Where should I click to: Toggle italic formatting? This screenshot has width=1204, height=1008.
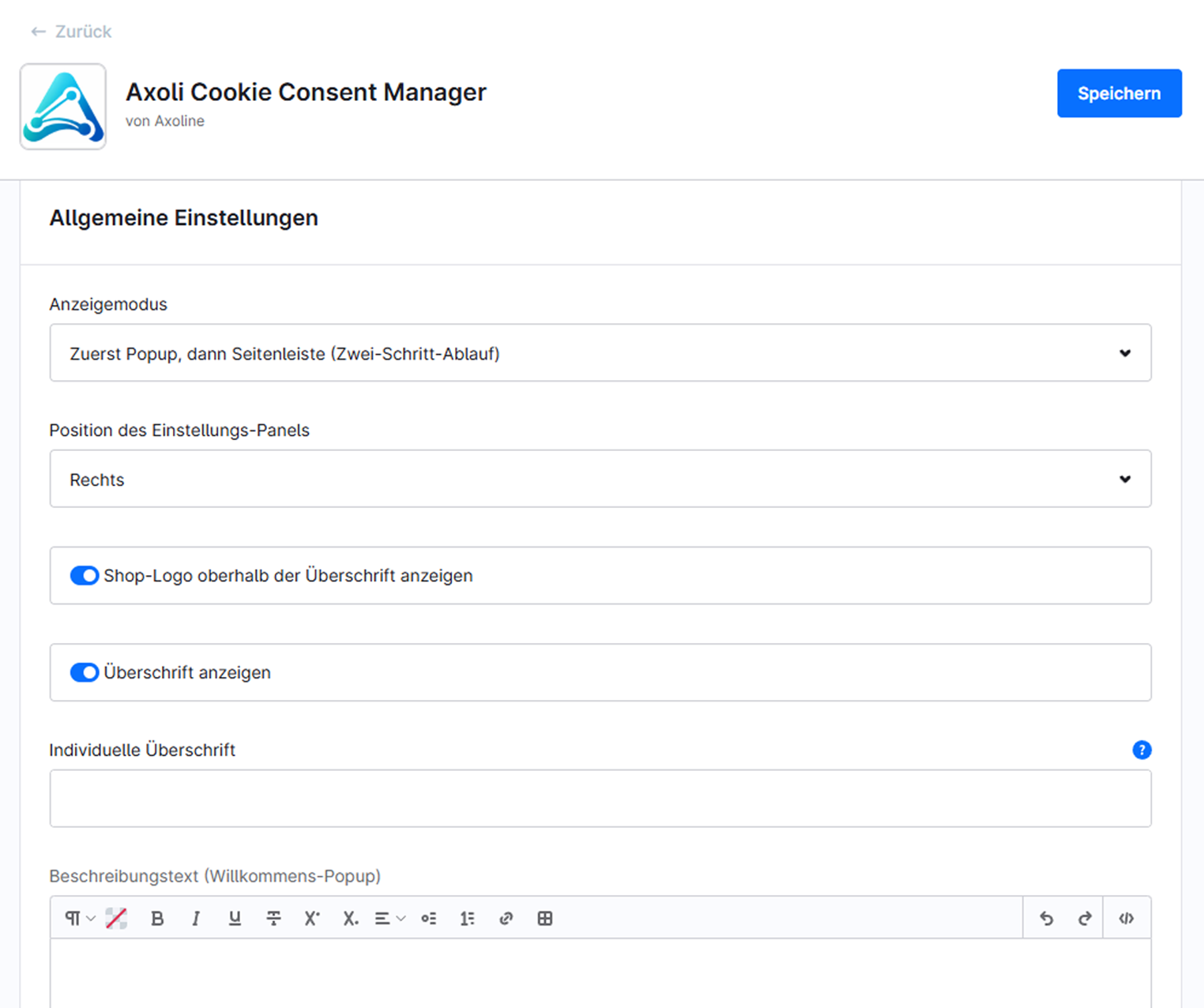pos(196,919)
